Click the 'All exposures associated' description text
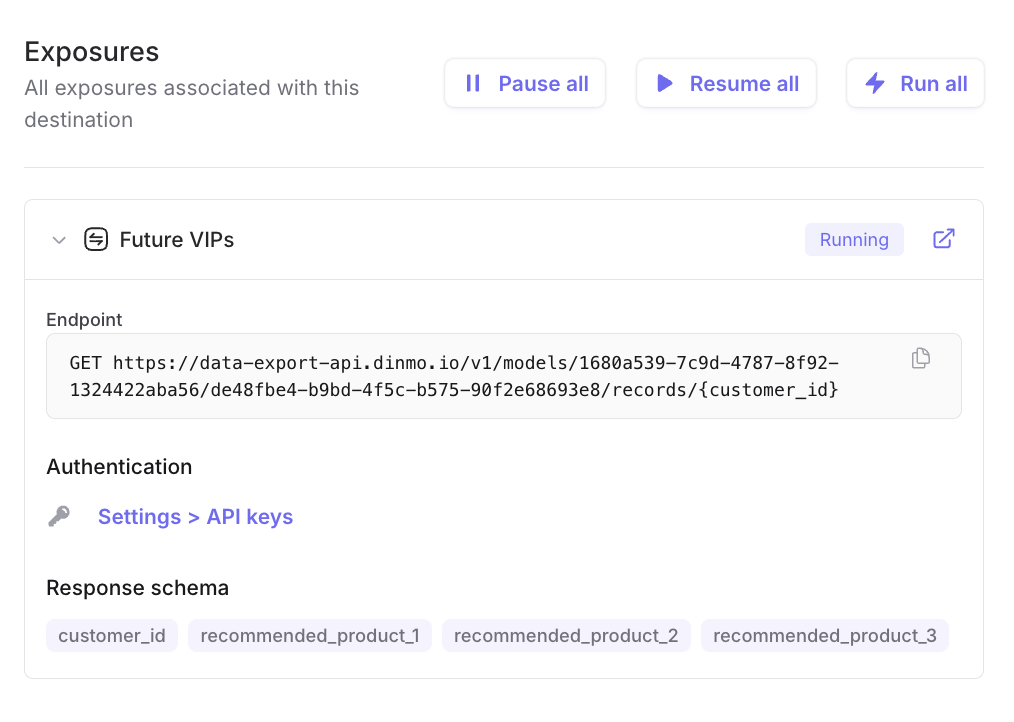 191,104
